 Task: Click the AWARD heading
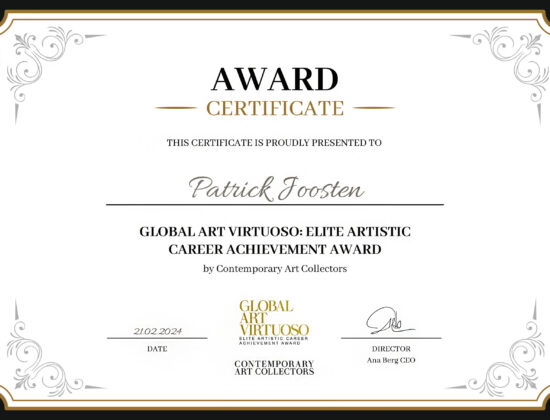[275, 79]
